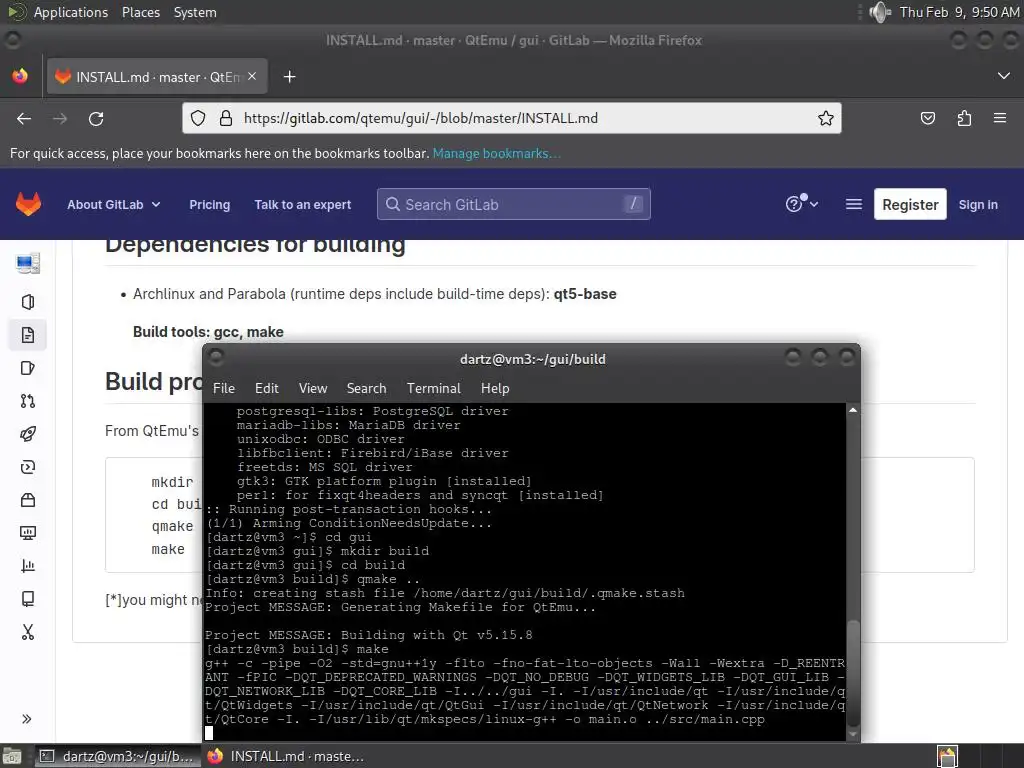Click the GitLab fox logo
Viewport: 1024px width, 768px height.
(28, 204)
